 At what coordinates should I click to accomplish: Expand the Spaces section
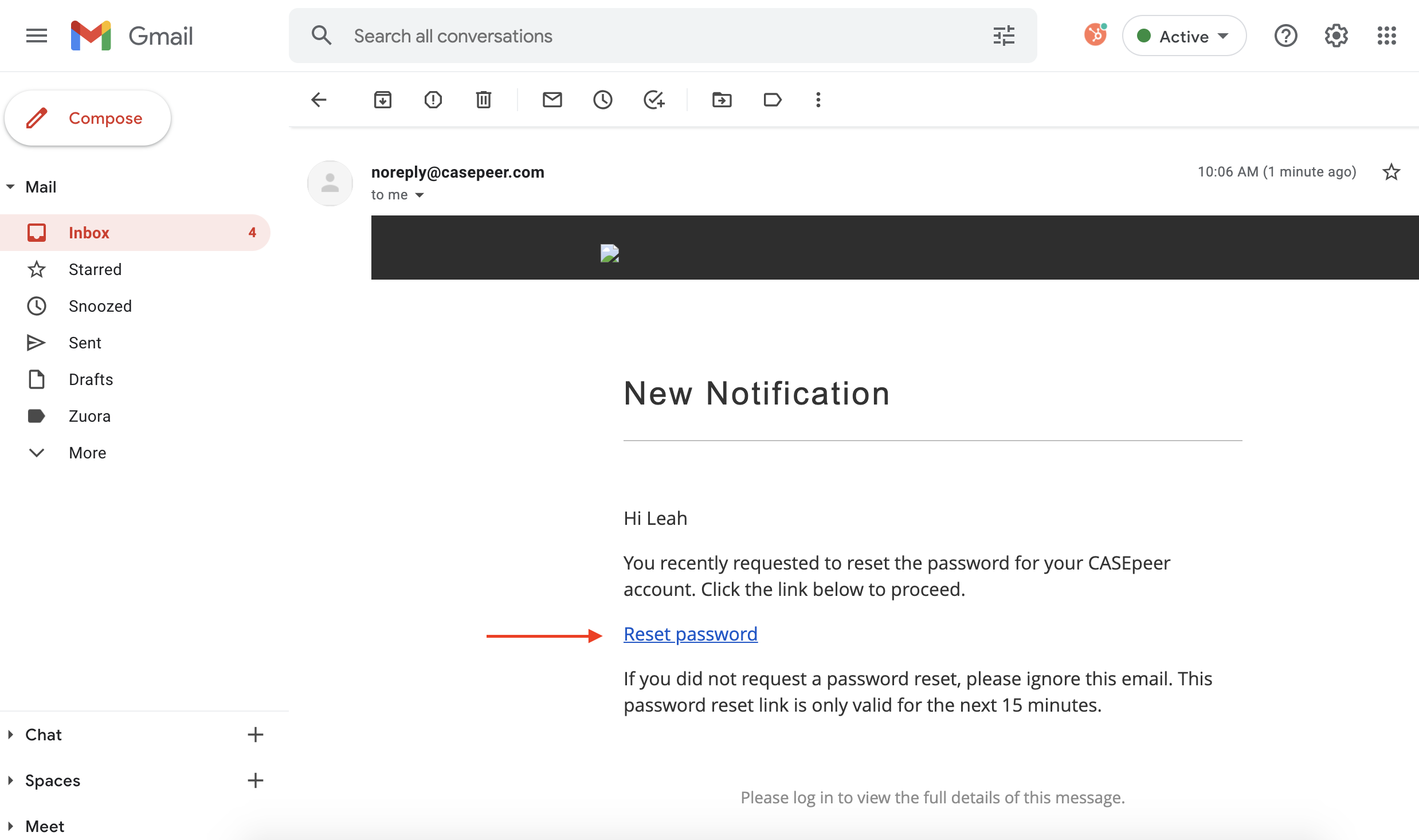10,780
